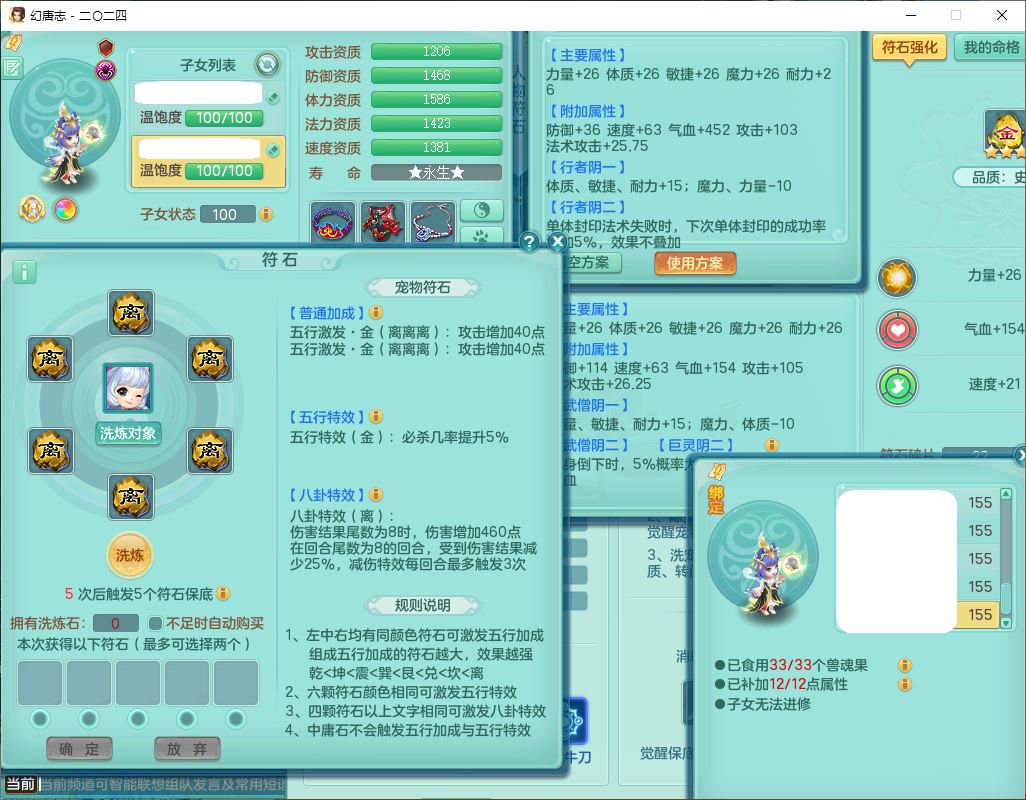Select the last rune stone radio circle
This screenshot has height=800, width=1026.
pos(236,718)
